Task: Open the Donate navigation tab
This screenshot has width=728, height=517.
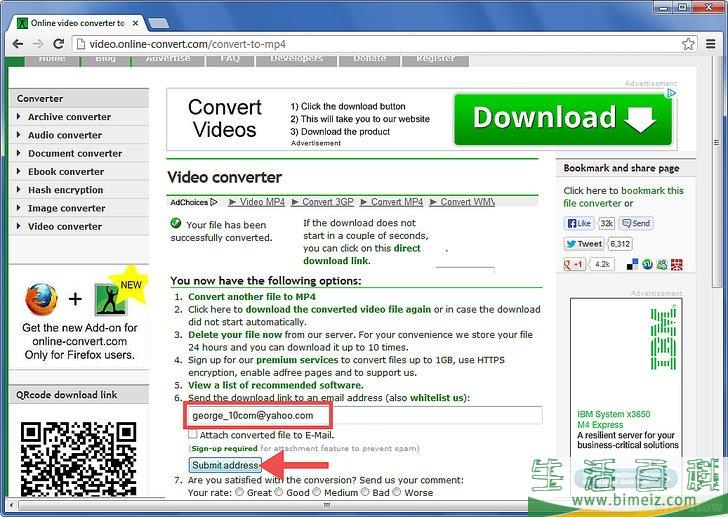Action: (x=370, y=60)
